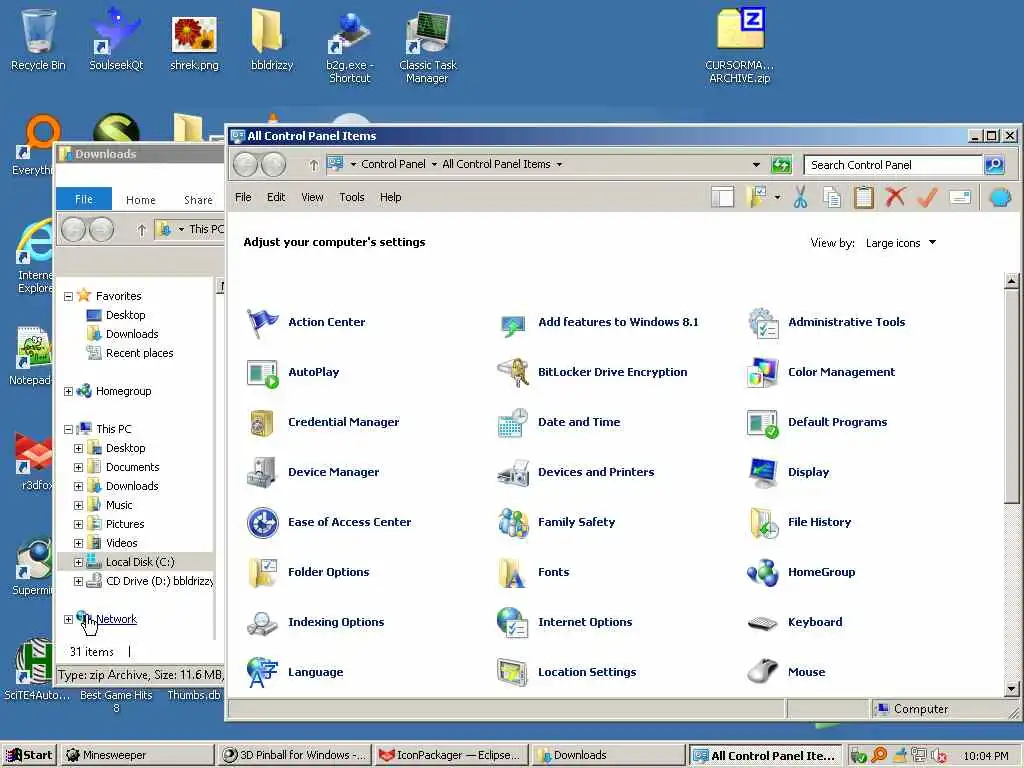Open Ease of Access Center icon

[x=263, y=522]
